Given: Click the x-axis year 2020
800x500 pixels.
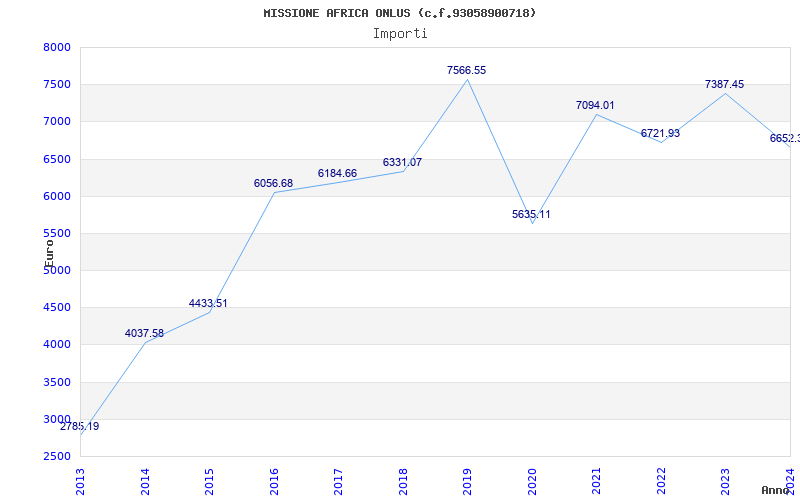Looking at the screenshot, I should (532, 481).
